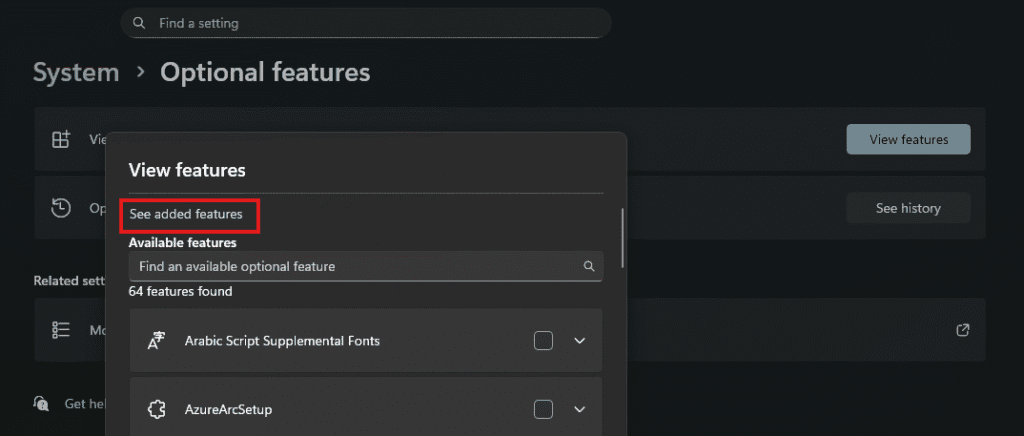
Task: Expand the AzureArcSetup details chevron
Action: click(x=579, y=409)
